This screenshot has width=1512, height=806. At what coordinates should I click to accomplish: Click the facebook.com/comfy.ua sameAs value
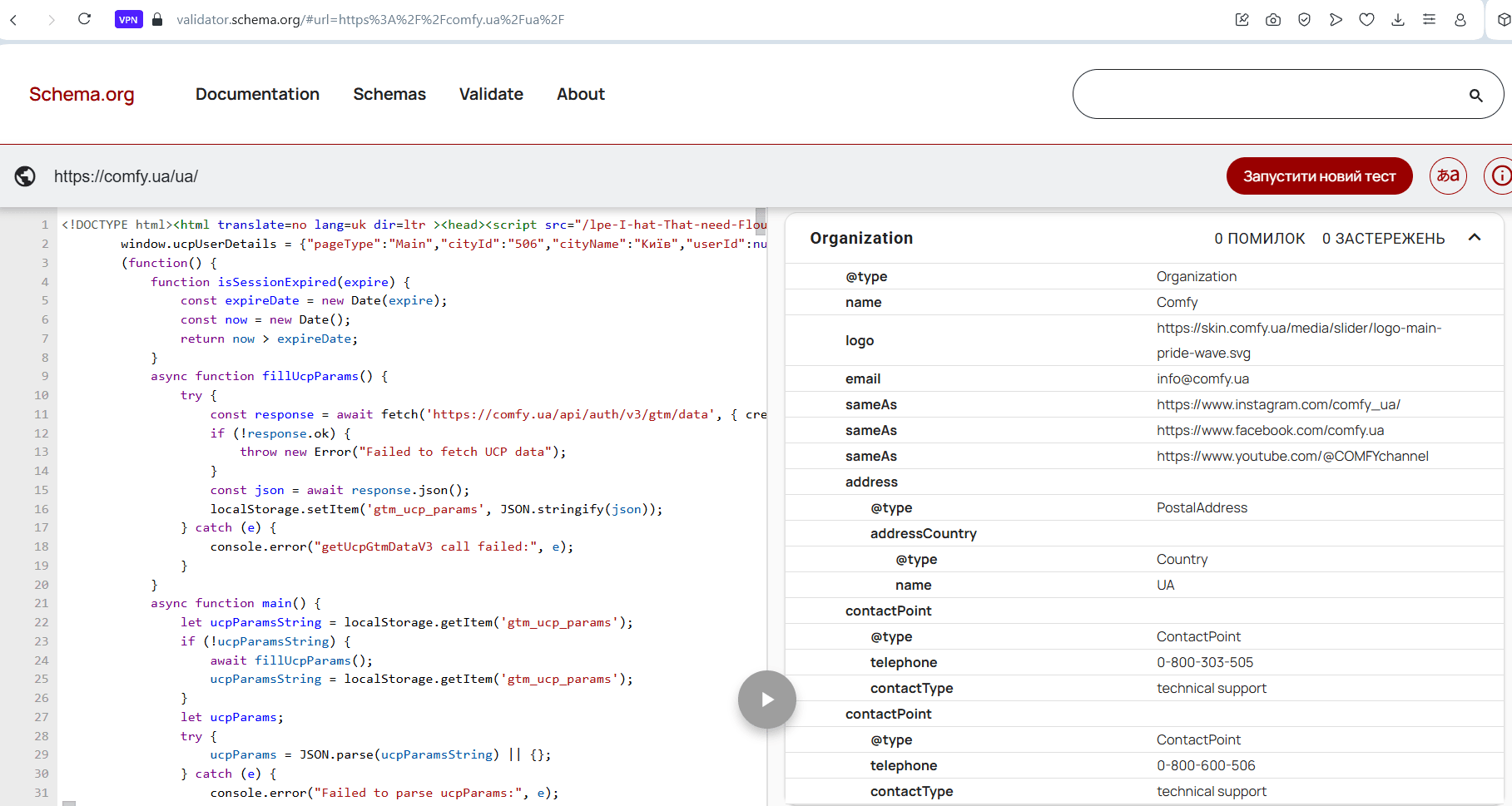1270,430
